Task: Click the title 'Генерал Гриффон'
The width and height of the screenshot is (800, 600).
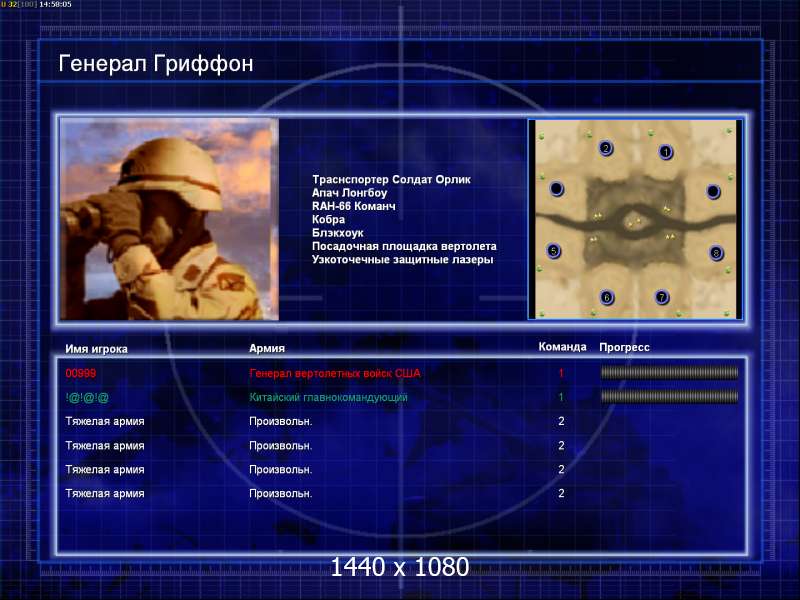Action: tap(156, 64)
